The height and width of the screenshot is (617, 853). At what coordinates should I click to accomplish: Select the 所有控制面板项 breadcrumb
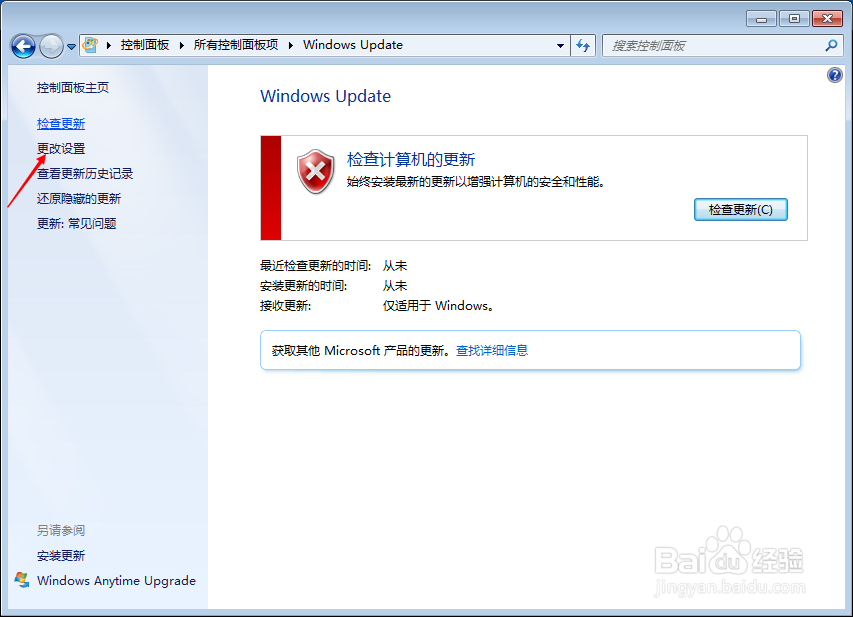coord(236,45)
